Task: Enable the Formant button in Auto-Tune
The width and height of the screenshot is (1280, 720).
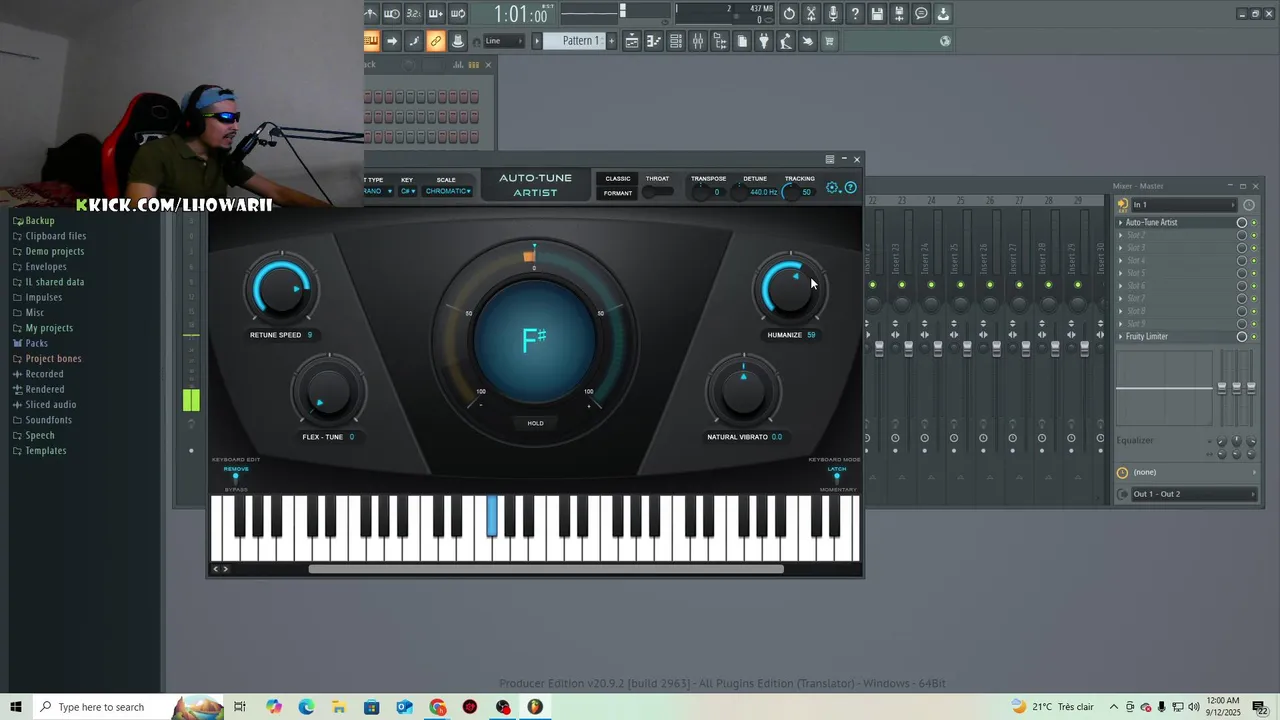Action: tap(618, 193)
